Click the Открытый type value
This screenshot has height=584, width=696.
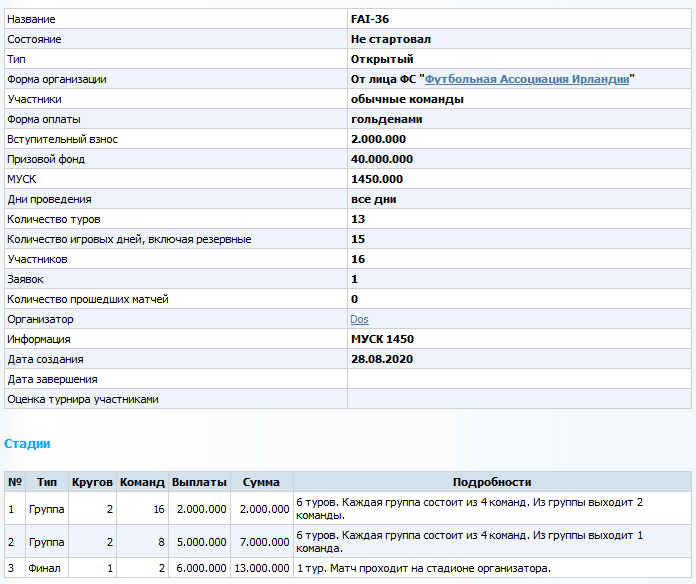tap(382, 59)
